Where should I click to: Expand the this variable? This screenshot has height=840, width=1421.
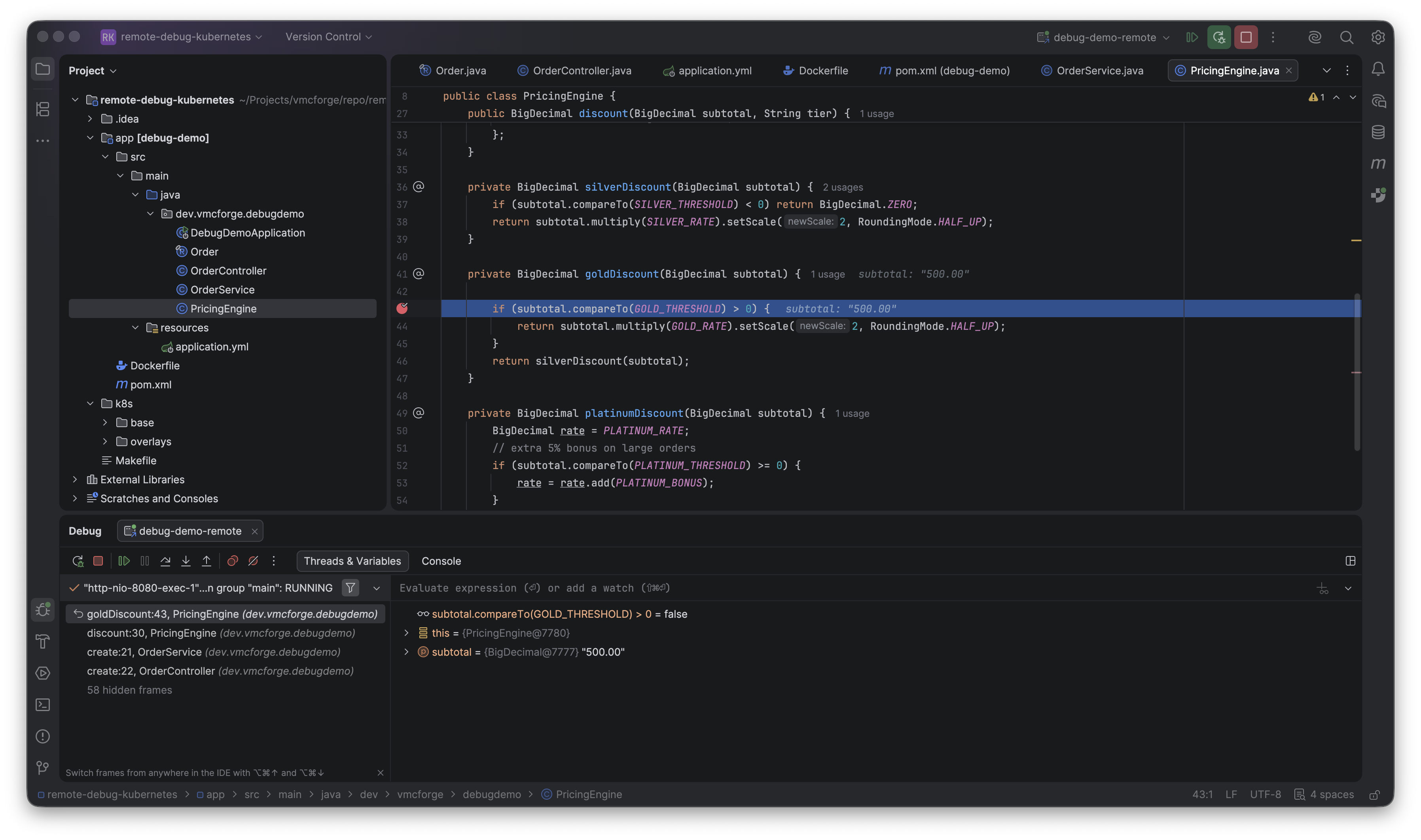pos(406,633)
